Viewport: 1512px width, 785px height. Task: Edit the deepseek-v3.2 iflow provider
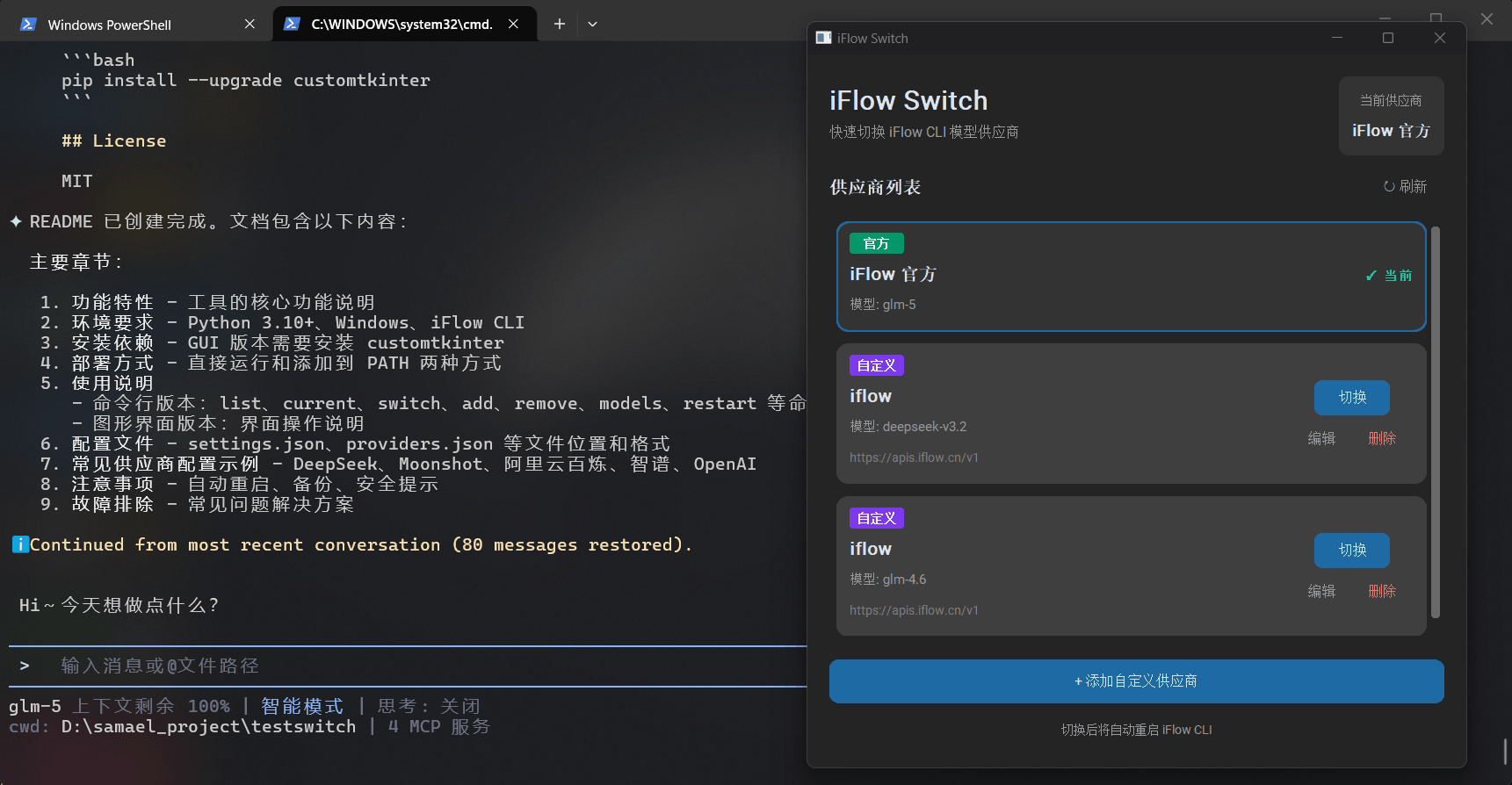[1321, 438]
